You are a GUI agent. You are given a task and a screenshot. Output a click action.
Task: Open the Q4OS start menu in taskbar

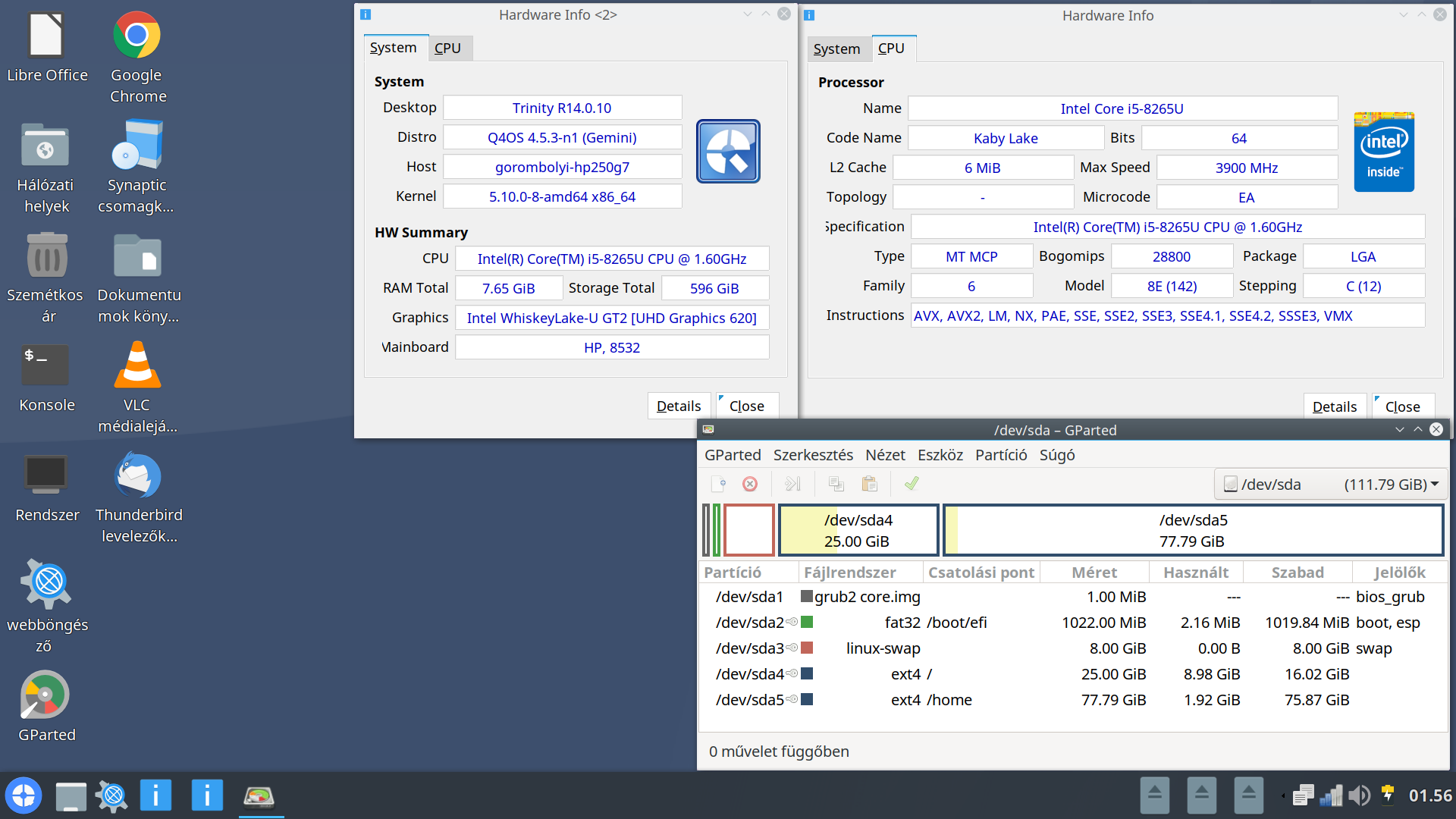point(24,796)
